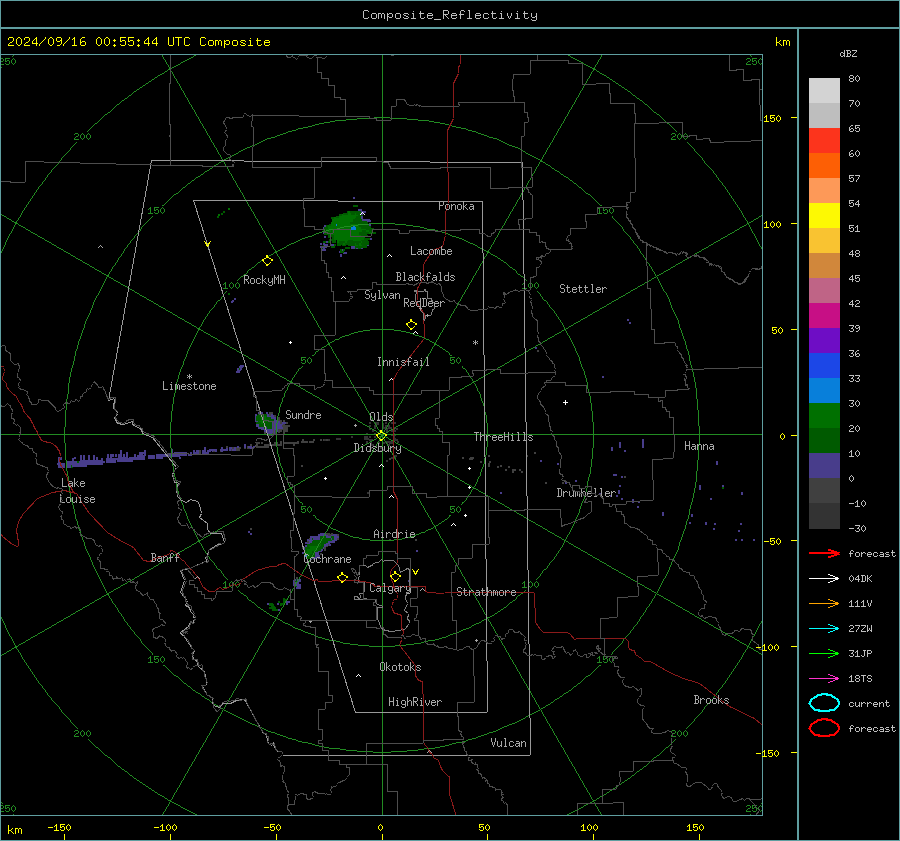Click the red forecast ellipse icon
Image resolution: width=900 pixels, height=841 pixels.
[x=824, y=728]
